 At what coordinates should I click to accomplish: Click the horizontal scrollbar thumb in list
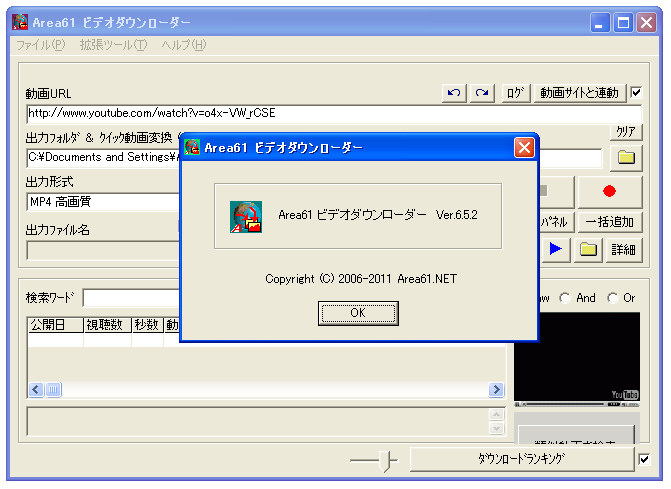(x=53, y=390)
